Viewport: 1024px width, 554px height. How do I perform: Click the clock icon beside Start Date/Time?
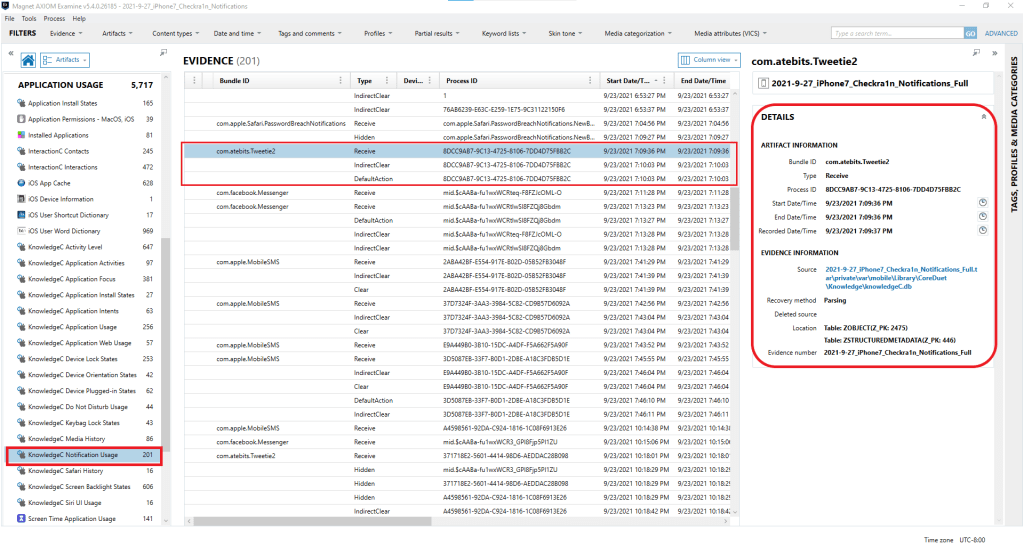[983, 203]
